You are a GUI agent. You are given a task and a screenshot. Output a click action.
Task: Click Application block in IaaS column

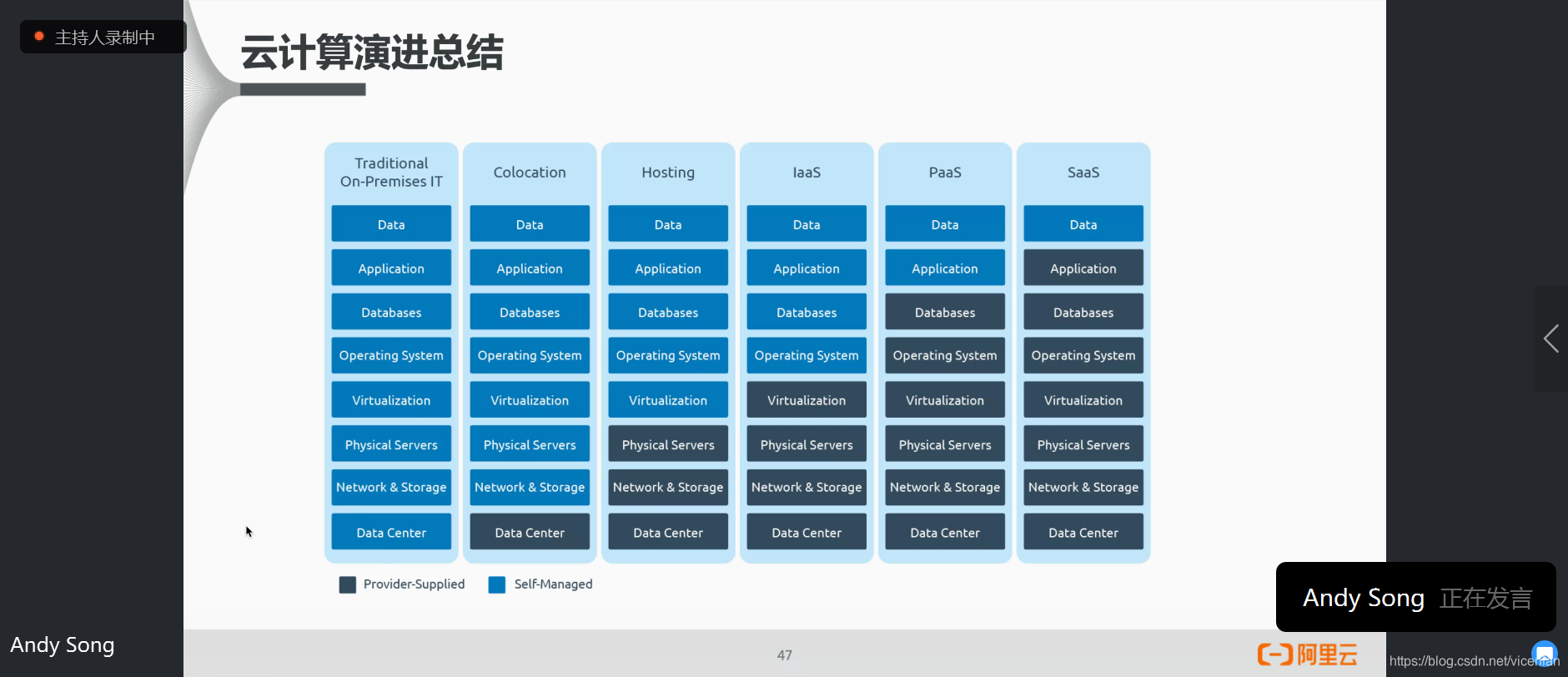tap(807, 268)
